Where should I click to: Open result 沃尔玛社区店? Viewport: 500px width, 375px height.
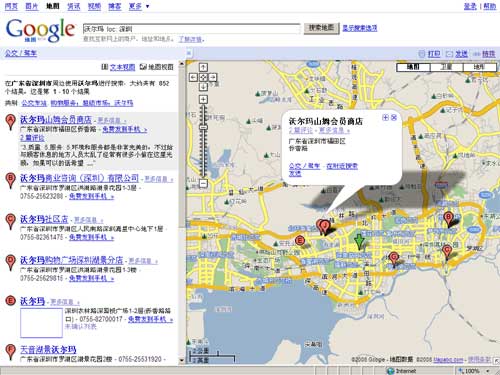coord(44,219)
